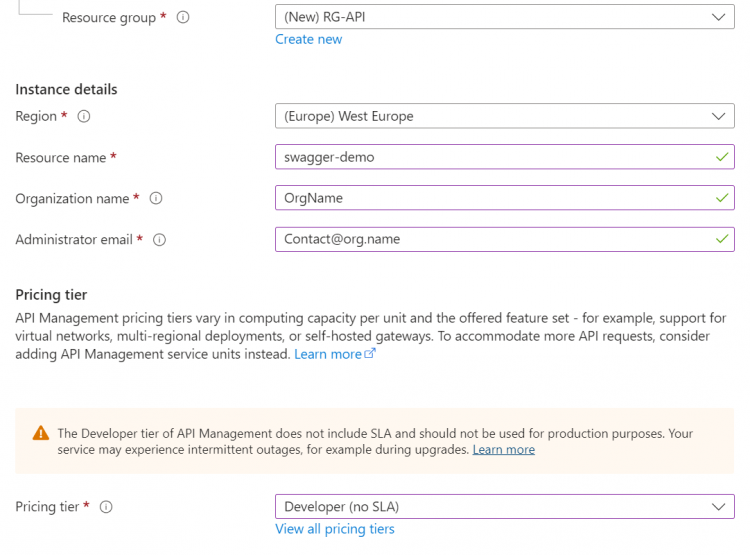Click the Resource name label
Screen dimensions: 750x555
(61, 158)
